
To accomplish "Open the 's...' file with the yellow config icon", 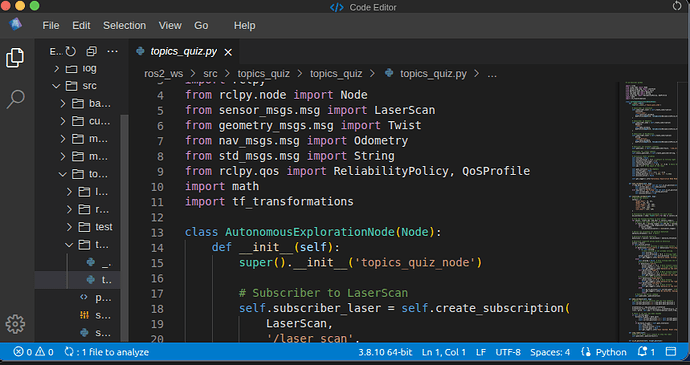I will click(77, 315).
